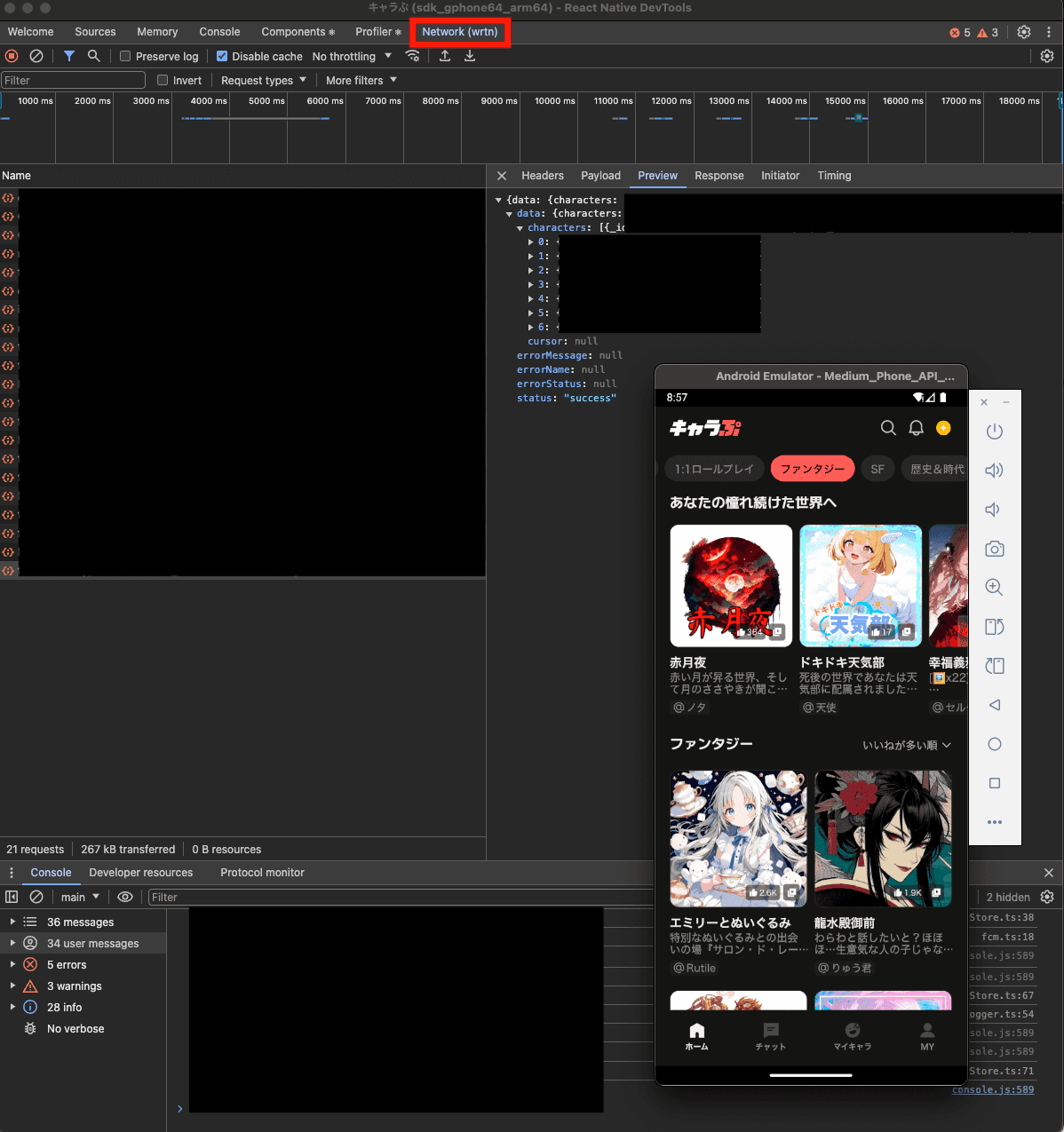The height and width of the screenshot is (1132, 1064).
Task: Open the network search magnifier
Action: (93, 56)
